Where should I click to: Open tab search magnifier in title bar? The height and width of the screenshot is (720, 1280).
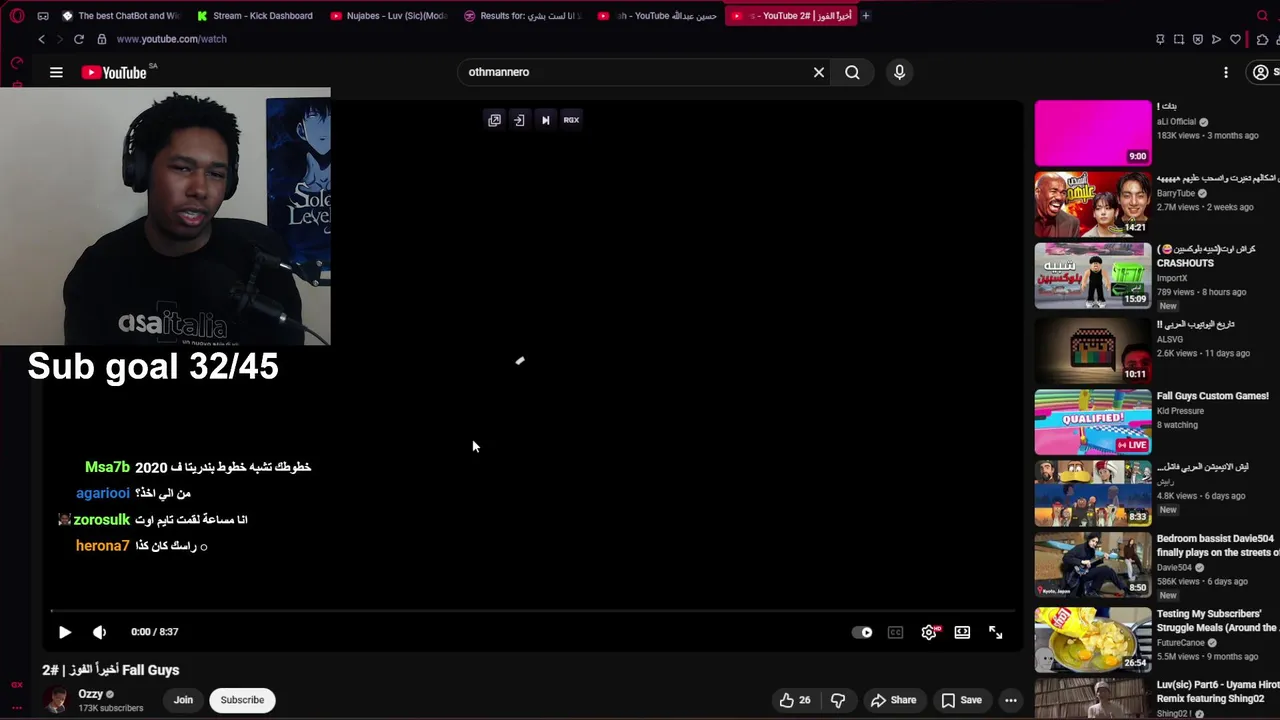[1262, 16]
